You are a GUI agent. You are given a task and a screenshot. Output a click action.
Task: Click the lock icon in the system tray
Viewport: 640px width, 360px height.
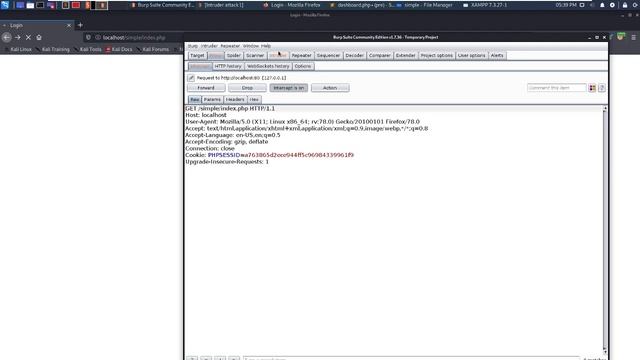click(x=624, y=5)
